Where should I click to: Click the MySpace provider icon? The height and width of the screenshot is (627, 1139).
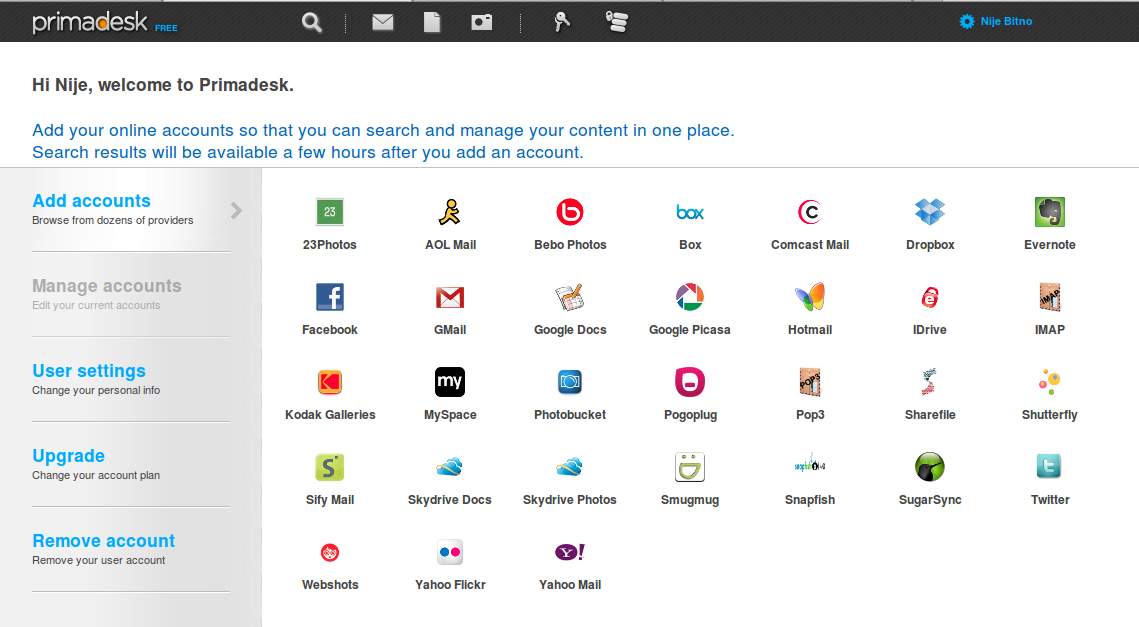(450, 382)
